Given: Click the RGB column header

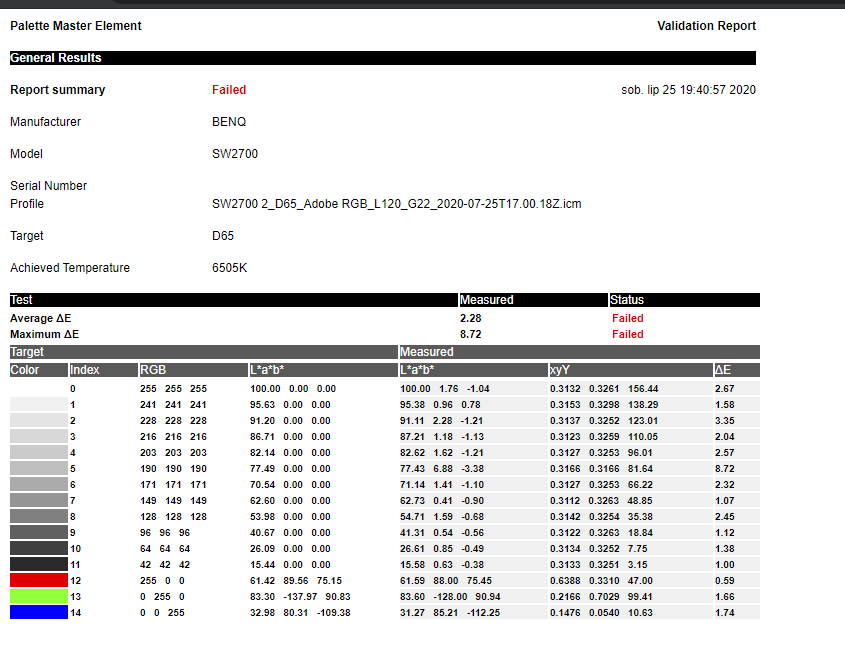Looking at the screenshot, I should [153, 370].
